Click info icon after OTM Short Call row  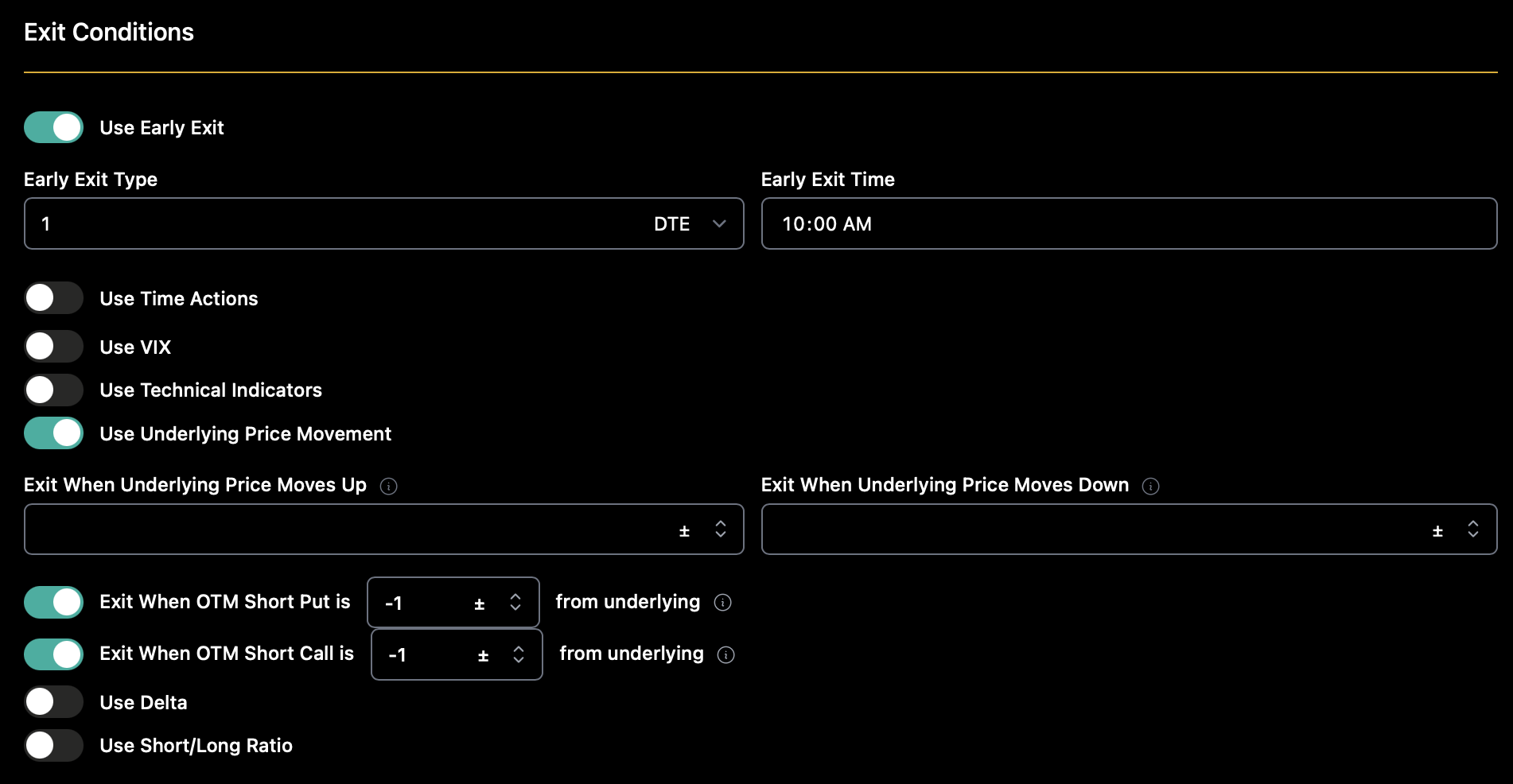click(725, 654)
